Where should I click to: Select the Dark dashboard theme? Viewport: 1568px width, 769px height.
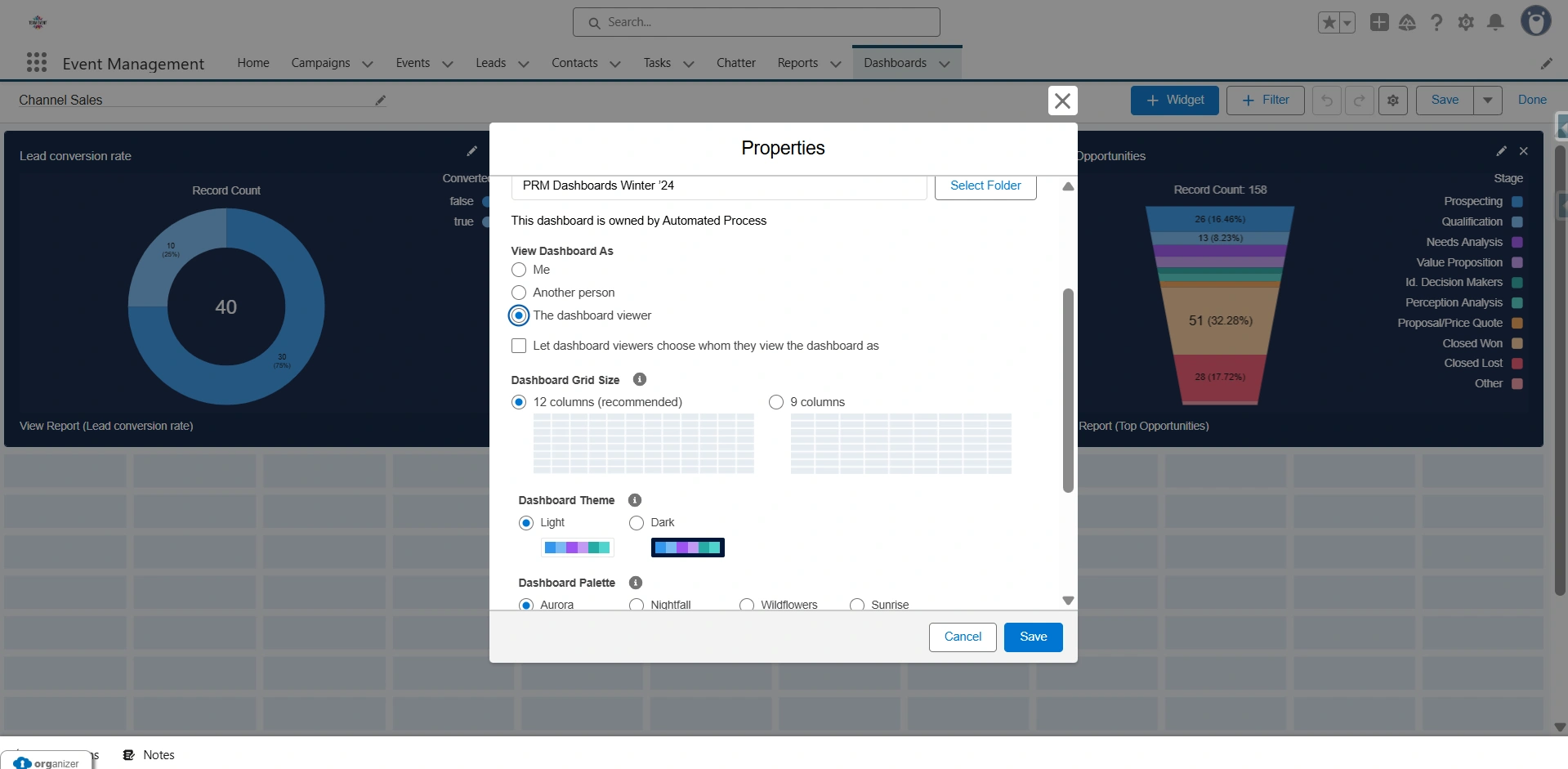636,523
